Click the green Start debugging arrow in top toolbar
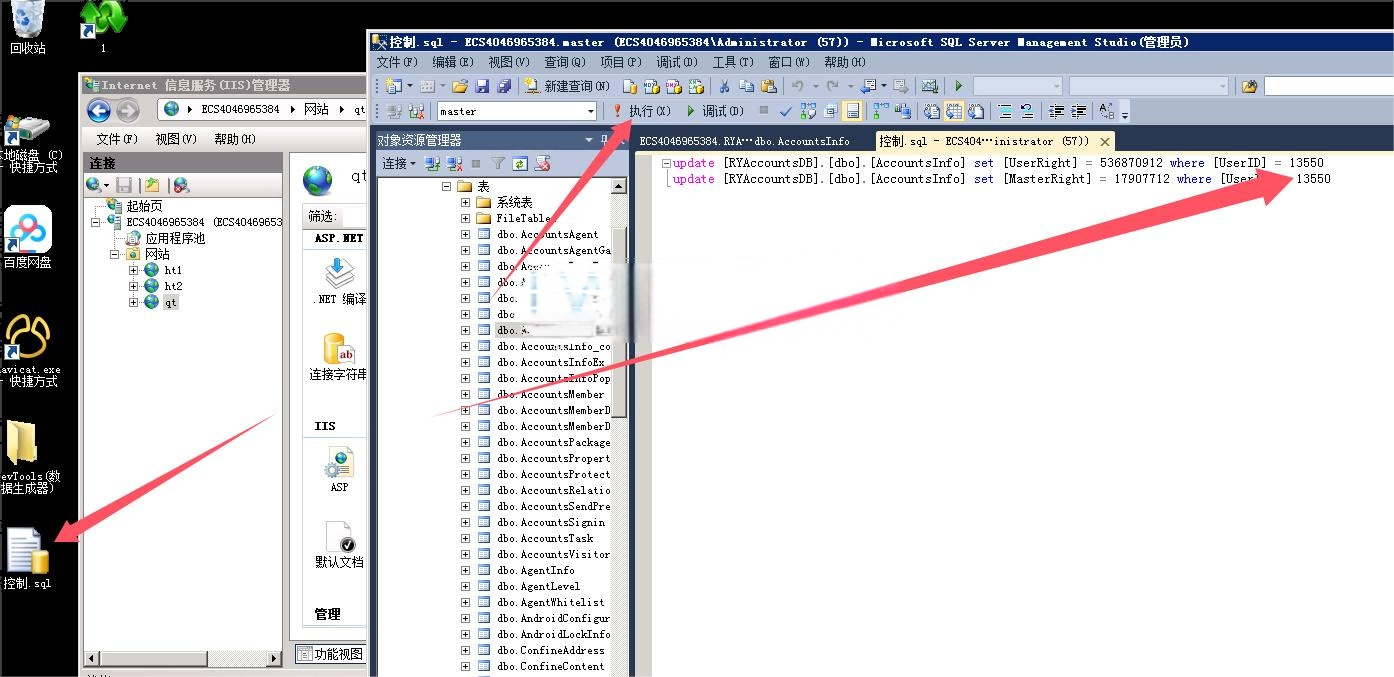Image resolution: width=1394 pixels, height=677 pixels. pos(958,86)
